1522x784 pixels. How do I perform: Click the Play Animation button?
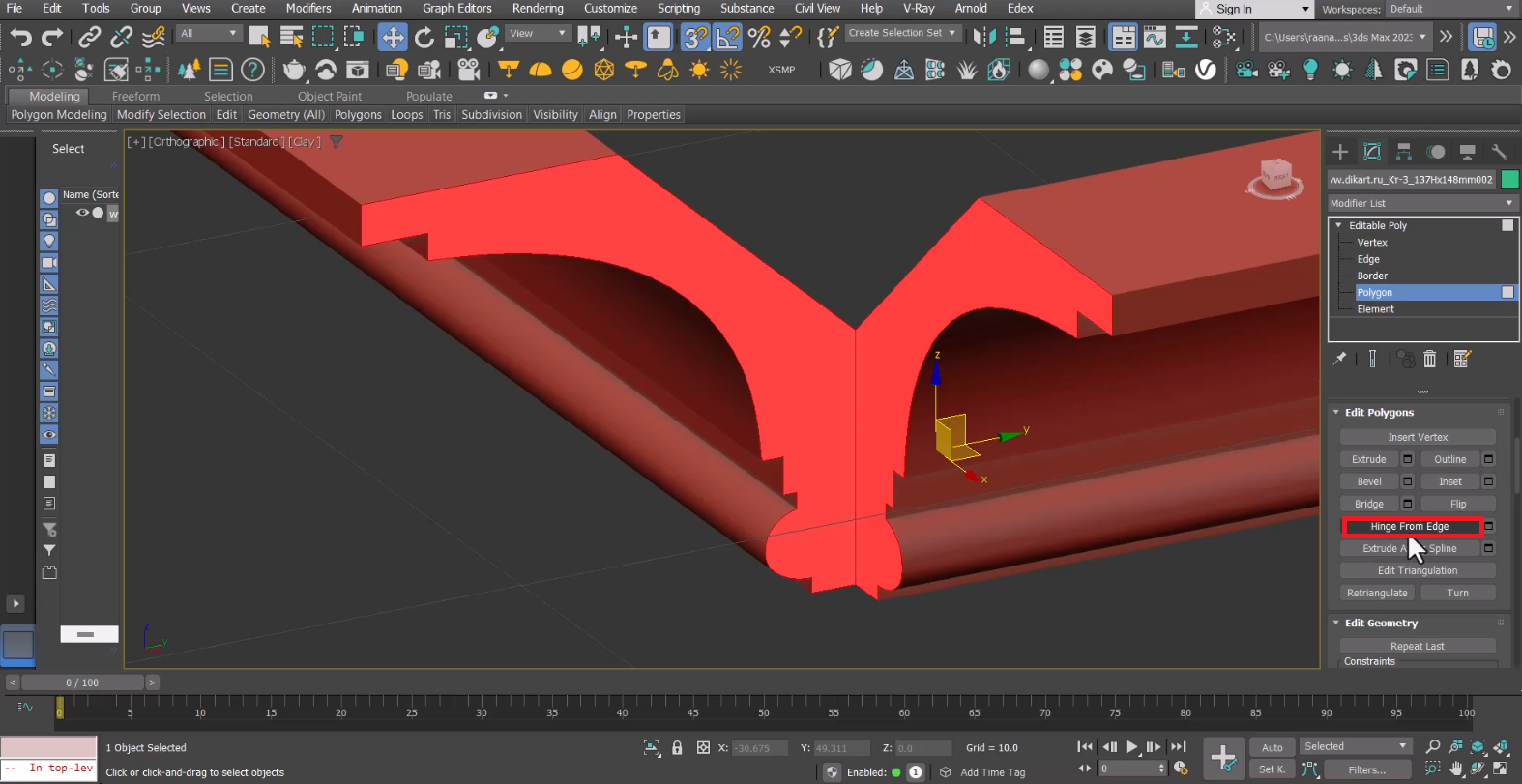pyautogui.click(x=1131, y=747)
